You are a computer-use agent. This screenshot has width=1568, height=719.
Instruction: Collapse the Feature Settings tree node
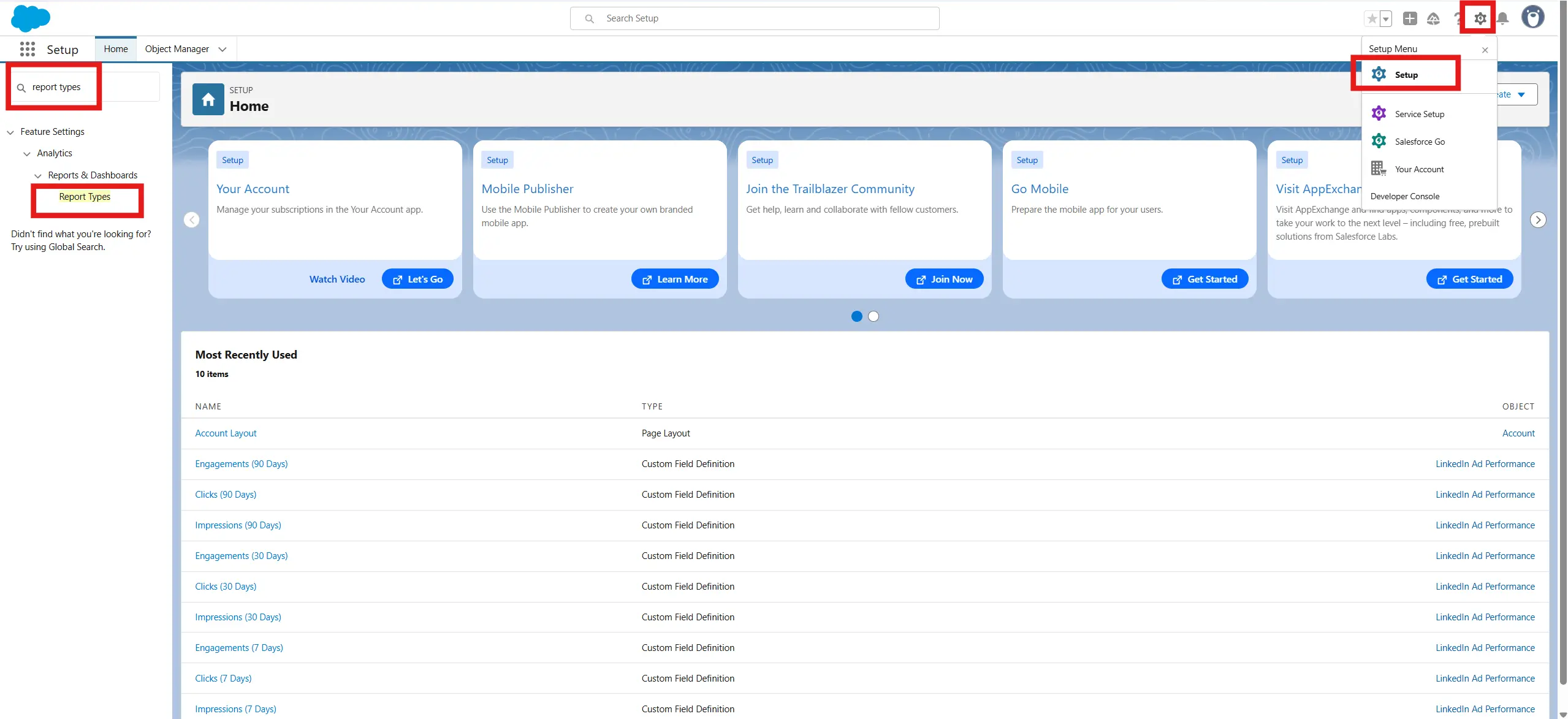pyautogui.click(x=10, y=132)
